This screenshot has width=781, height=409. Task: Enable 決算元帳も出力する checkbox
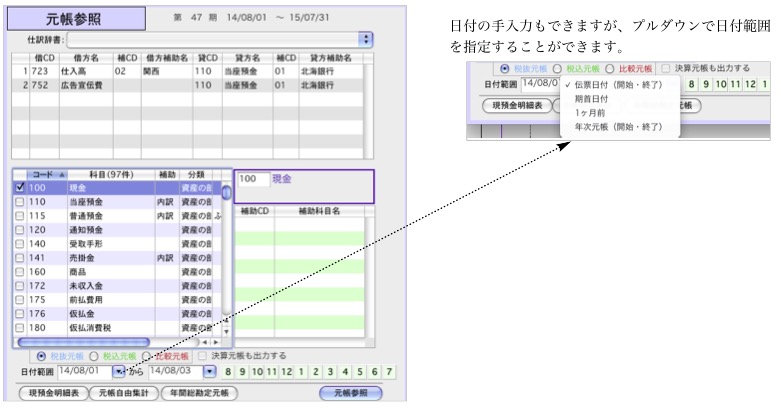pos(203,355)
